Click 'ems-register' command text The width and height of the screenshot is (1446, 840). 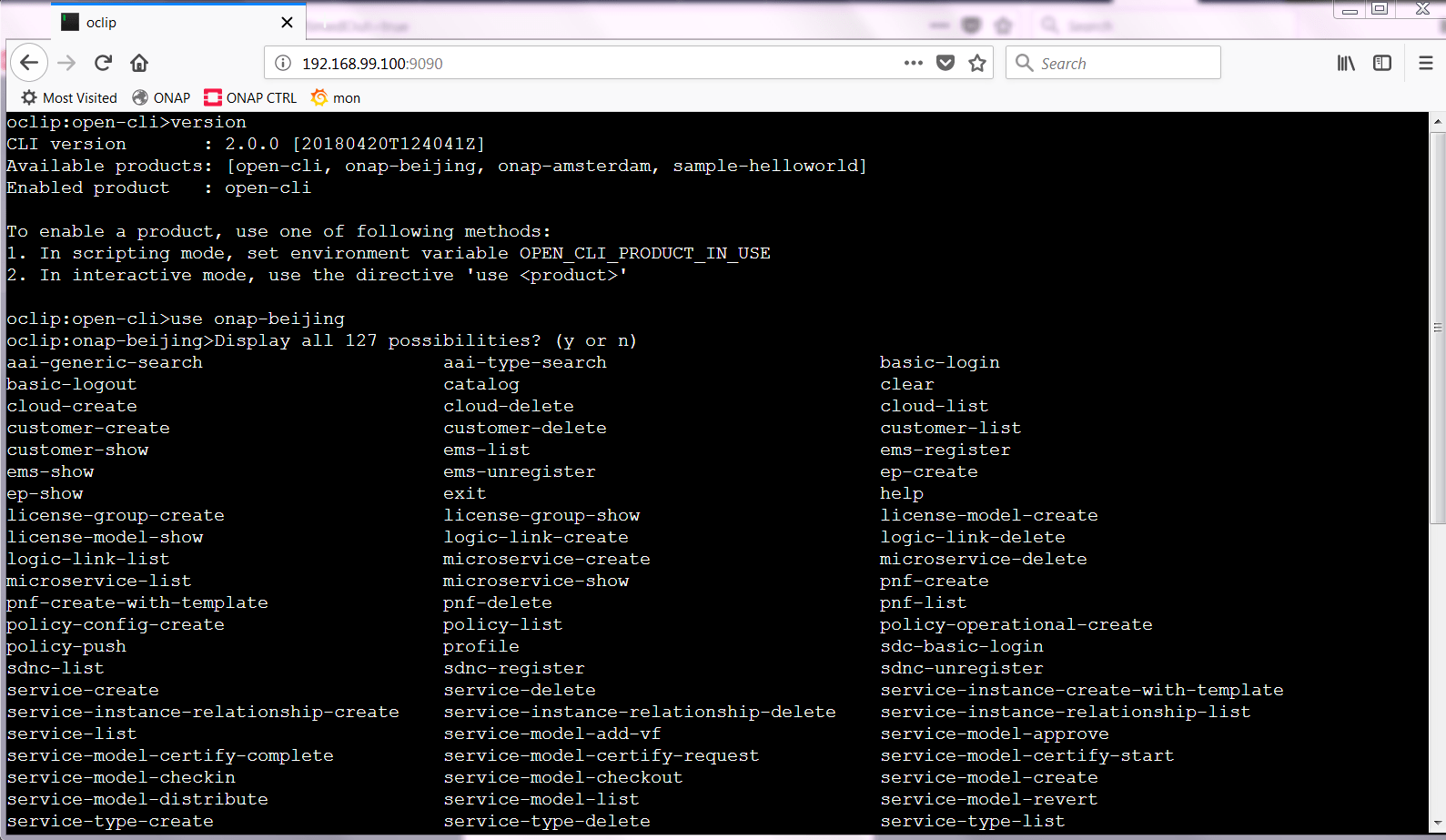[945, 450]
